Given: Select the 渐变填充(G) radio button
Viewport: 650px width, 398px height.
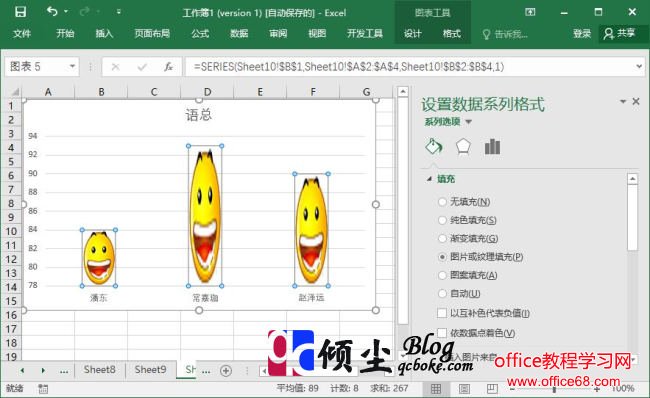Looking at the screenshot, I should pos(442,238).
